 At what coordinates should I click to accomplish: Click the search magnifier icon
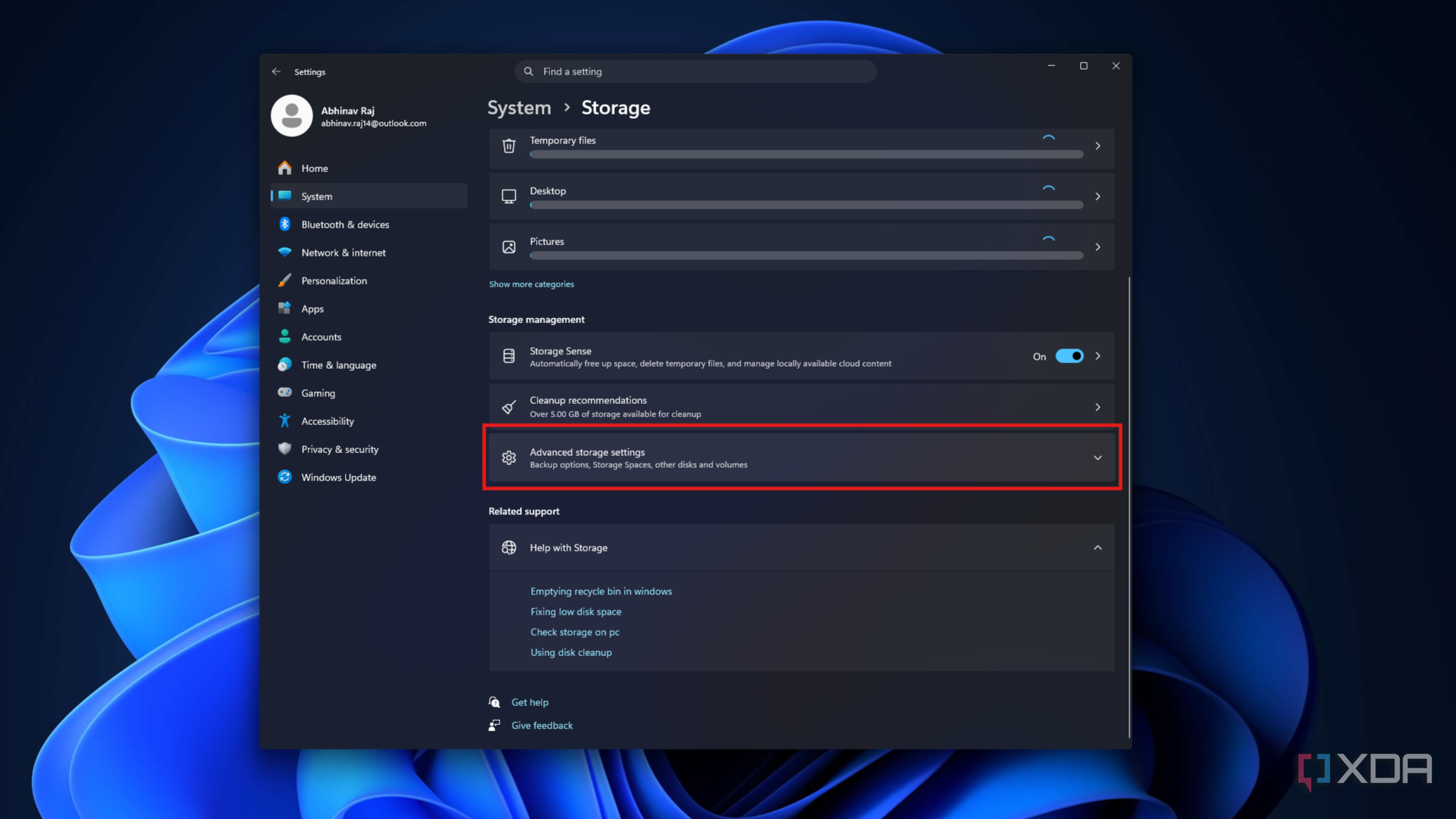pyautogui.click(x=528, y=72)
